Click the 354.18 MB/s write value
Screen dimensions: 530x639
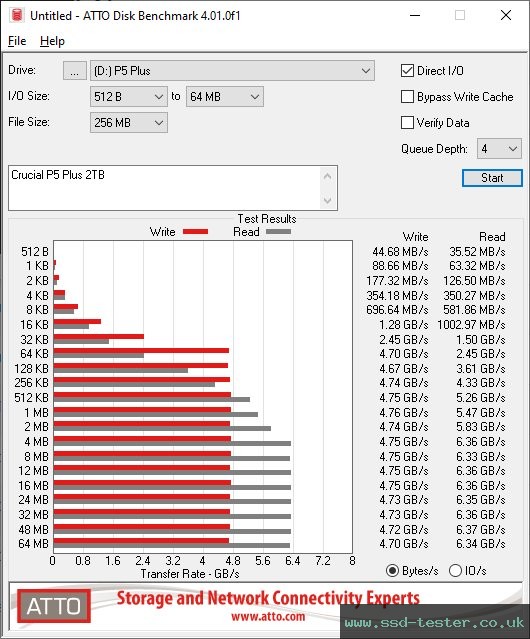pyautogui.click(x=397, y=295)
